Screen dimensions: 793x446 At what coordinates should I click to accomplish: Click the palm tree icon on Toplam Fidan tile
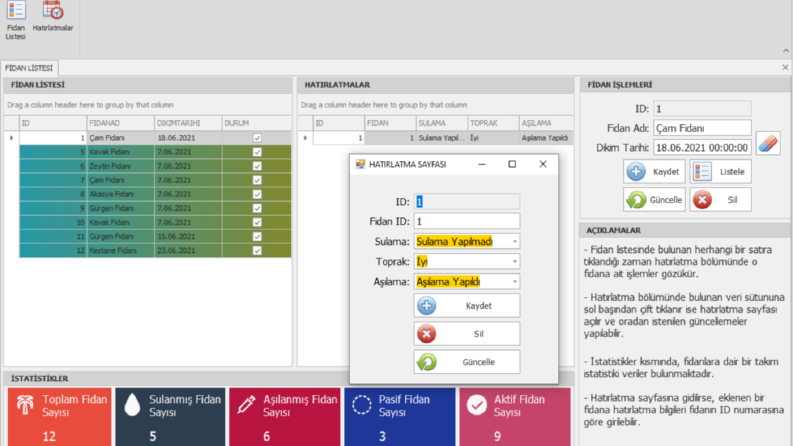[x=25, y=405]
